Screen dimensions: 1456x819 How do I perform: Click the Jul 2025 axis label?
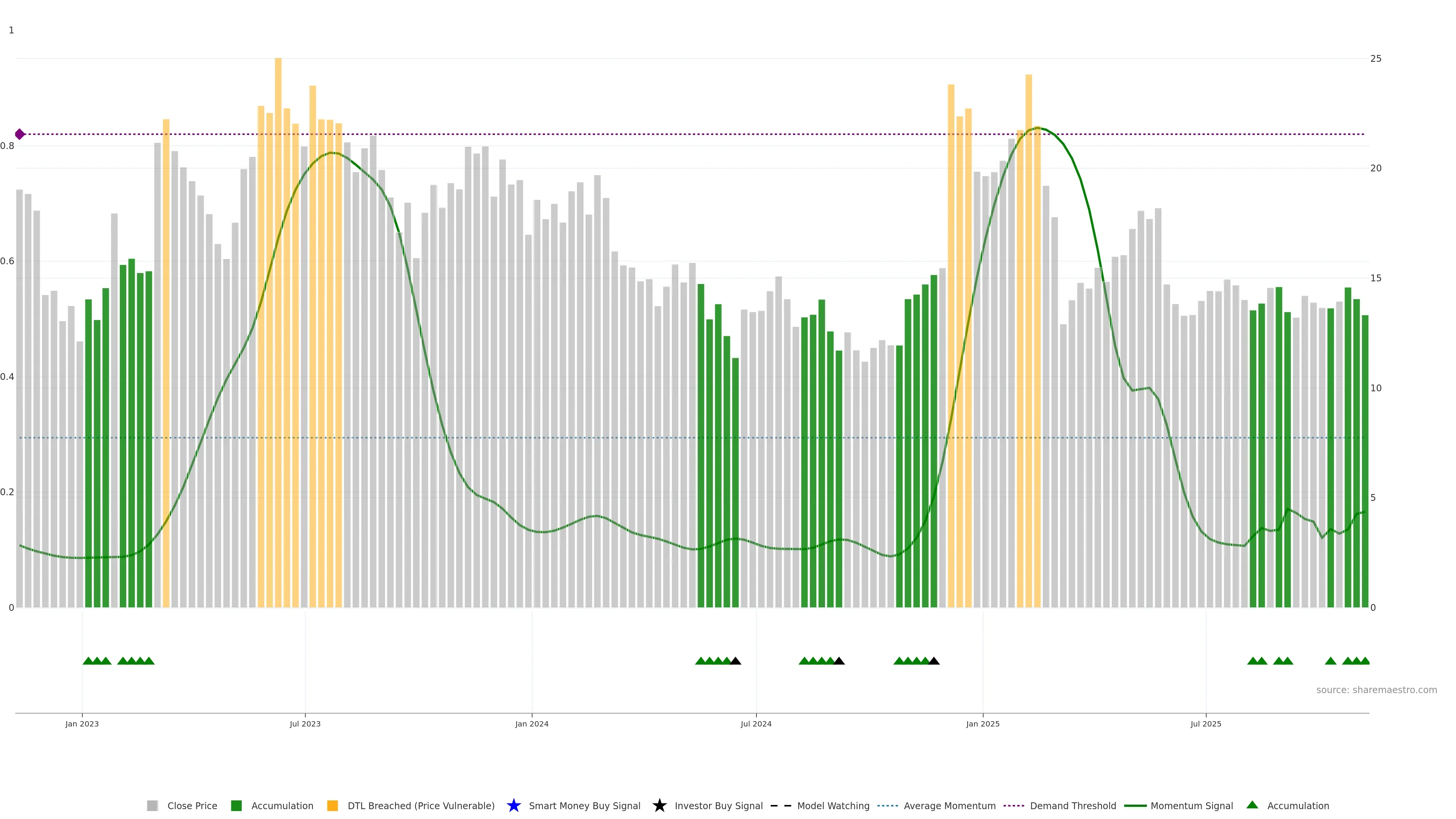point(1206,723)
